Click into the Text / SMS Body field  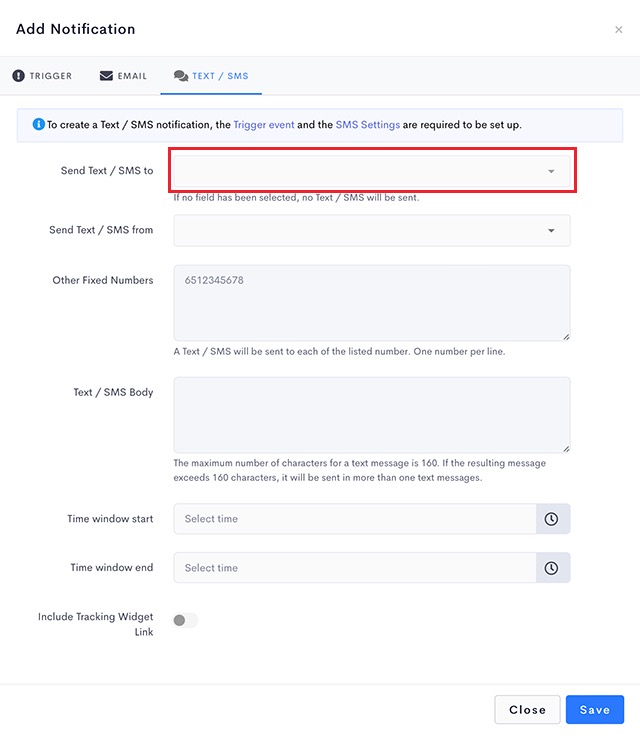pos(371,414)
